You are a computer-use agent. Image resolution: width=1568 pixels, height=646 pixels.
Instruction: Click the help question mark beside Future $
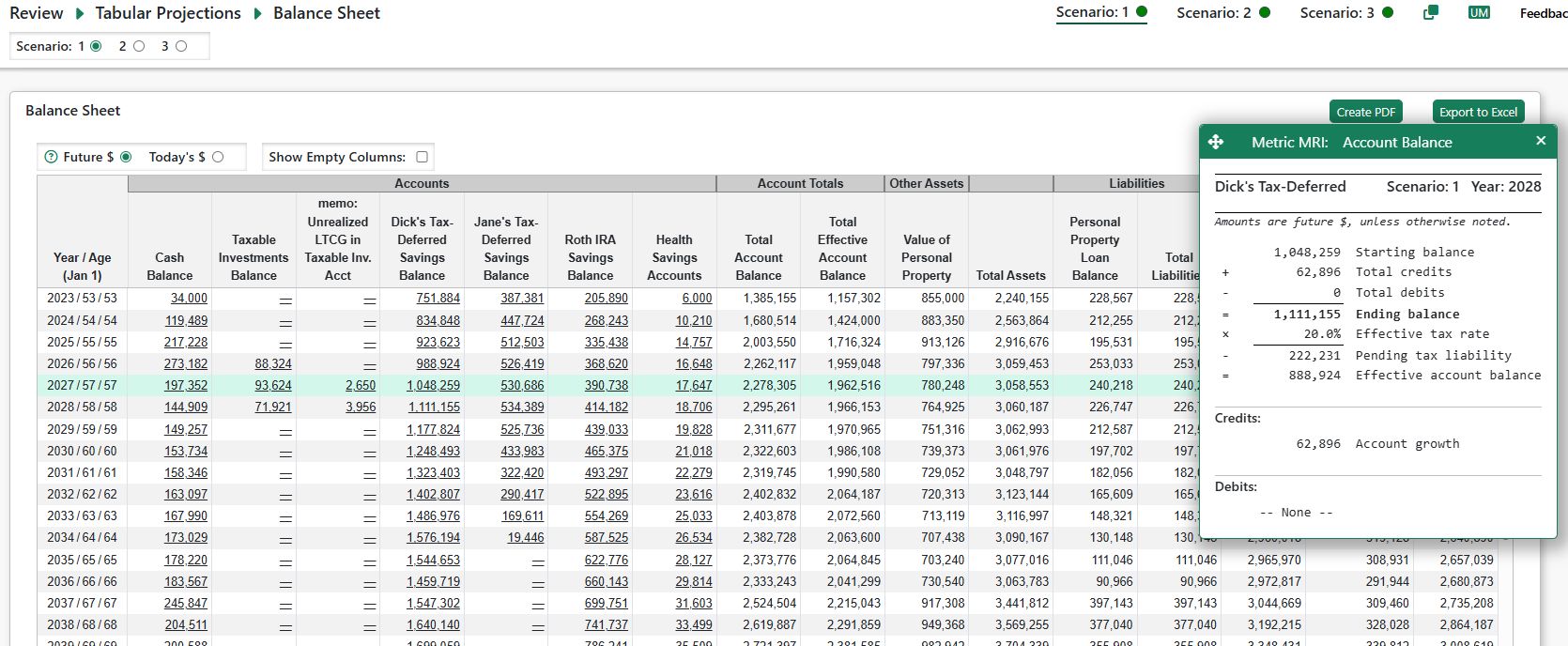coord(51,157)
